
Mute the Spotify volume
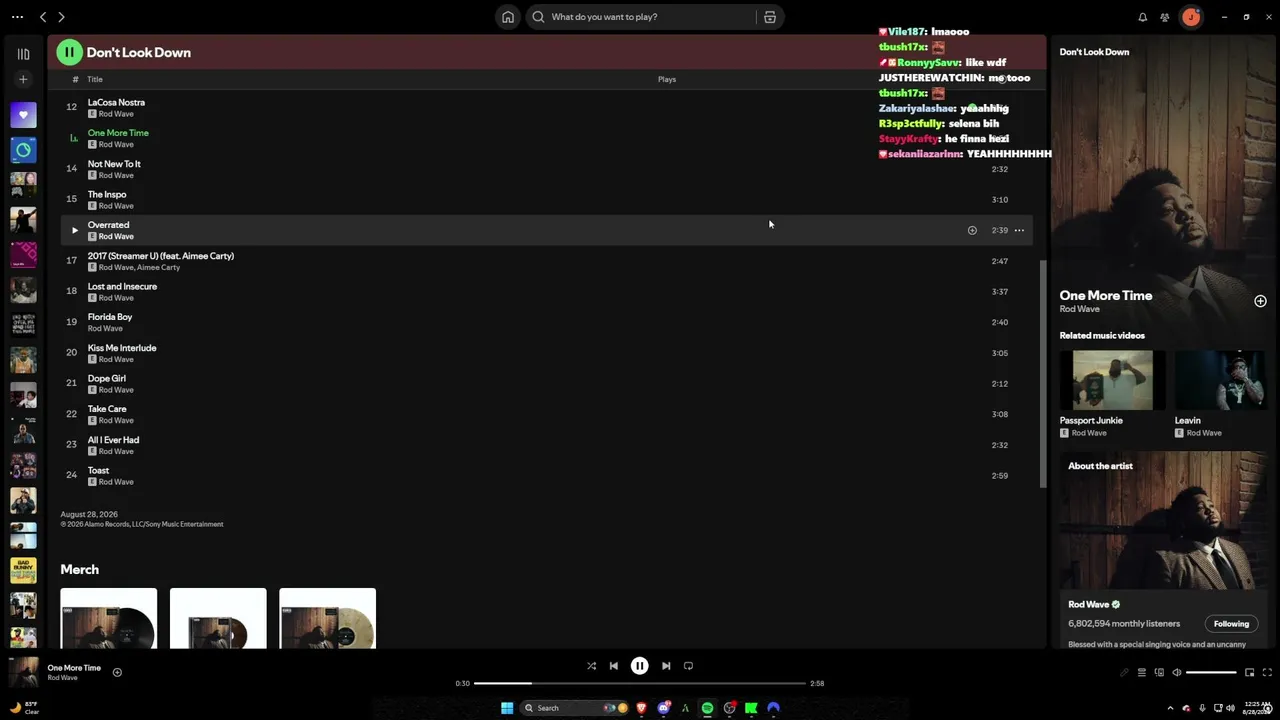(x=1177, y=672)
